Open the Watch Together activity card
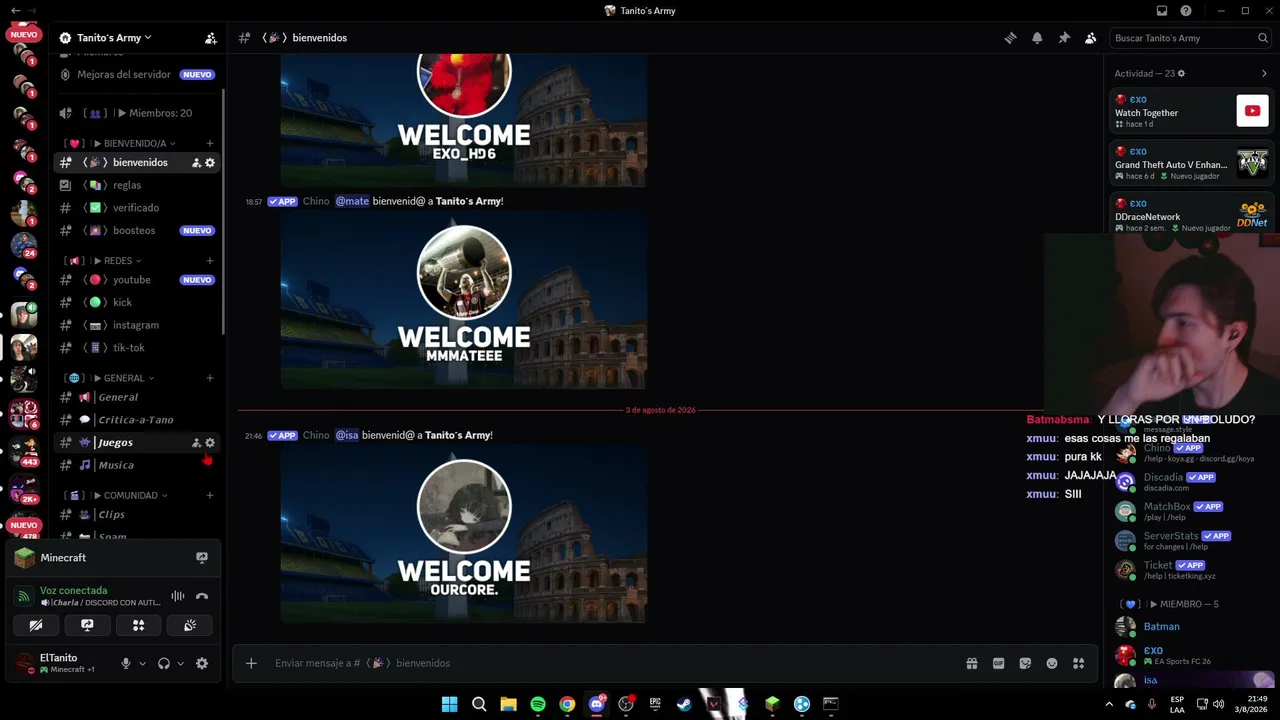This screenshot has width=1280, height=720. (1192, 111)
